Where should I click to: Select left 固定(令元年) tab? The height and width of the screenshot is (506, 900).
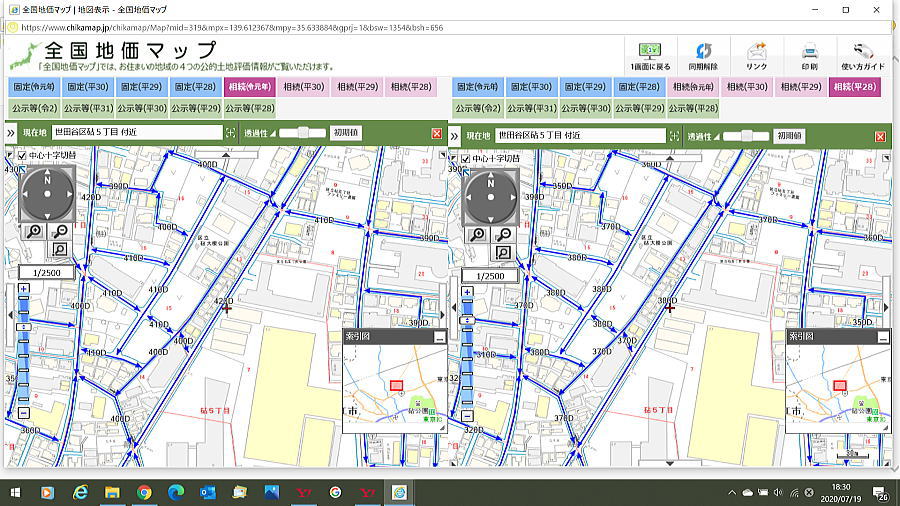pyautogui.click(x=34, y=87)
